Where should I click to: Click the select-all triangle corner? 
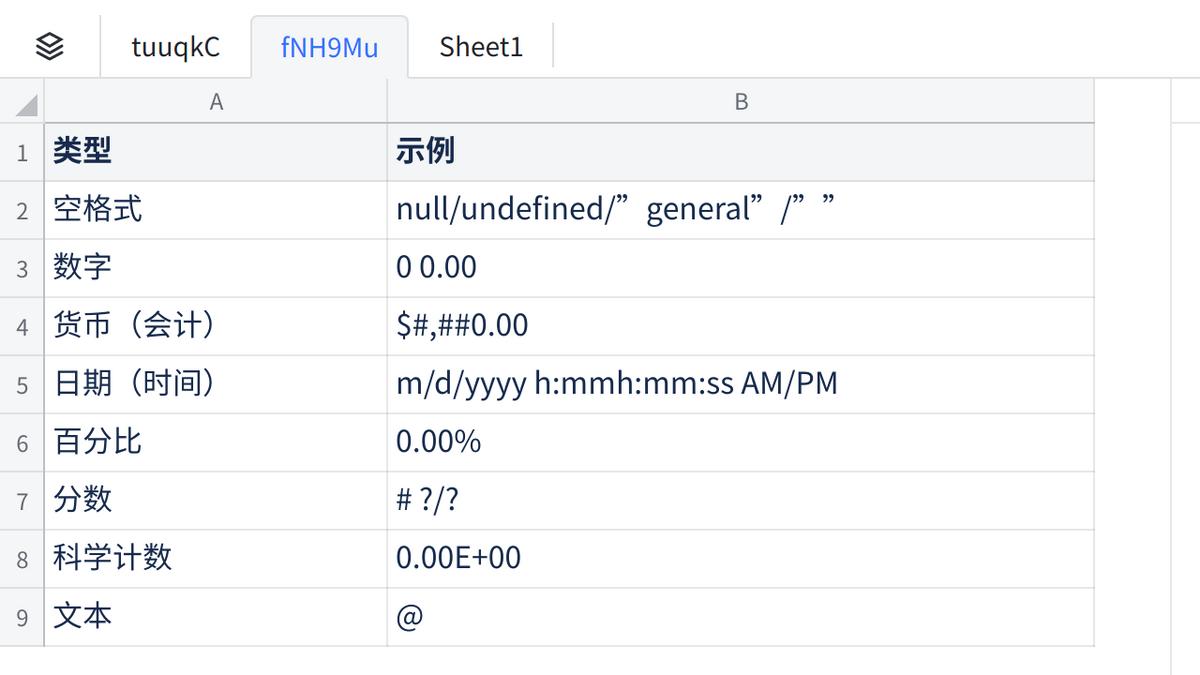tap(20, 100)
